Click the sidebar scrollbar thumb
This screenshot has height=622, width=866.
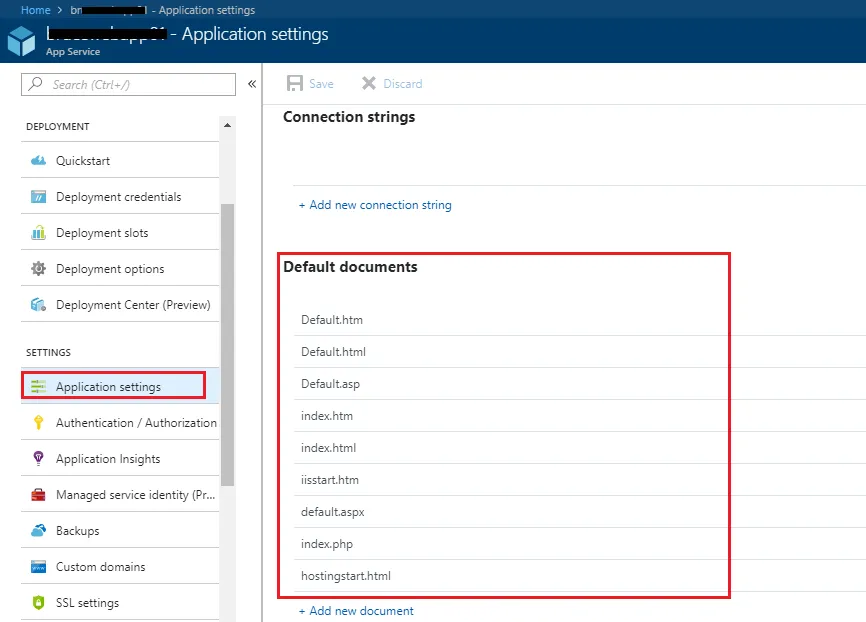coord(228,345)
